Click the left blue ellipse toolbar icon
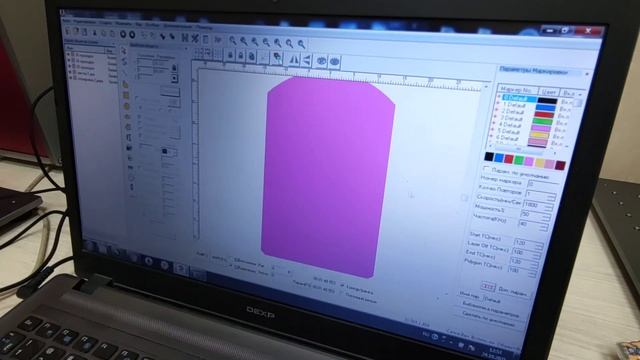Screen dimensions: 640x360 321,61
